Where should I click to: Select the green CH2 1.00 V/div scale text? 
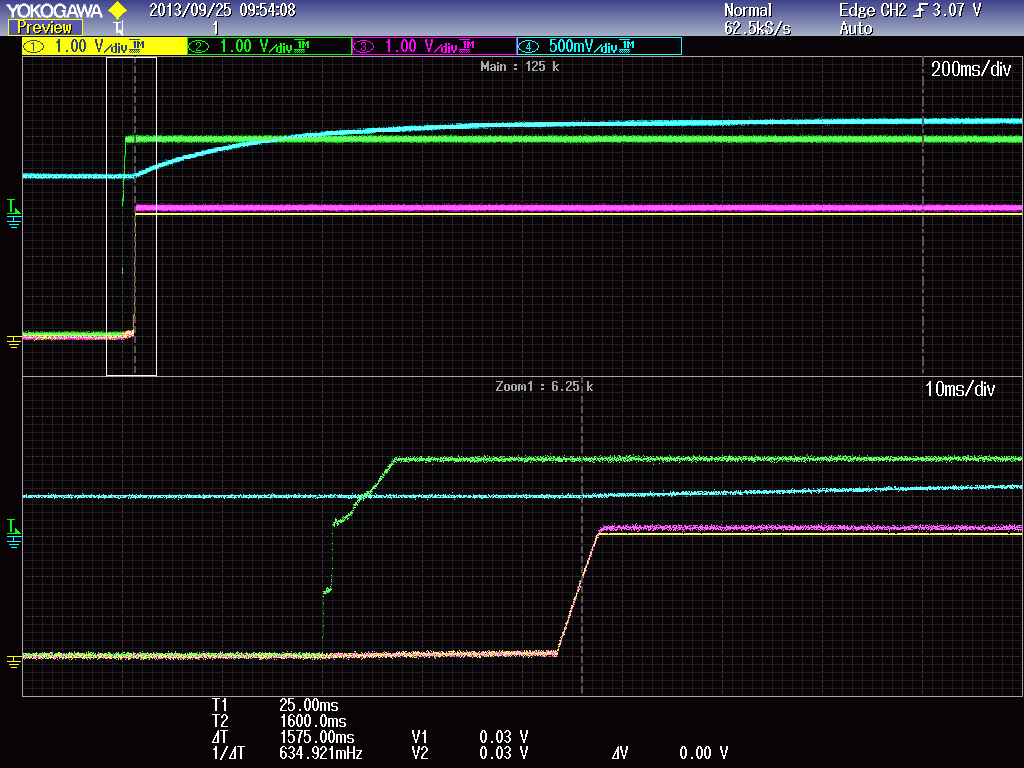255,46
